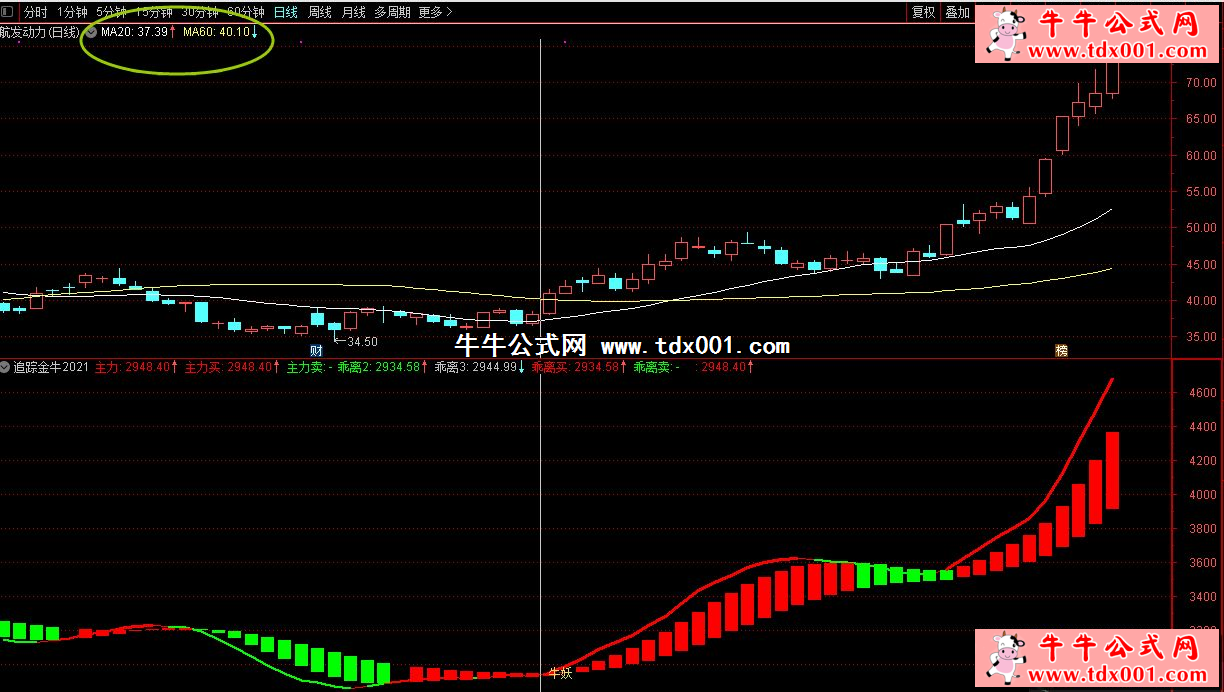
Task: Click the 3400 indicator axis label
Action: tap(1202, 598)
